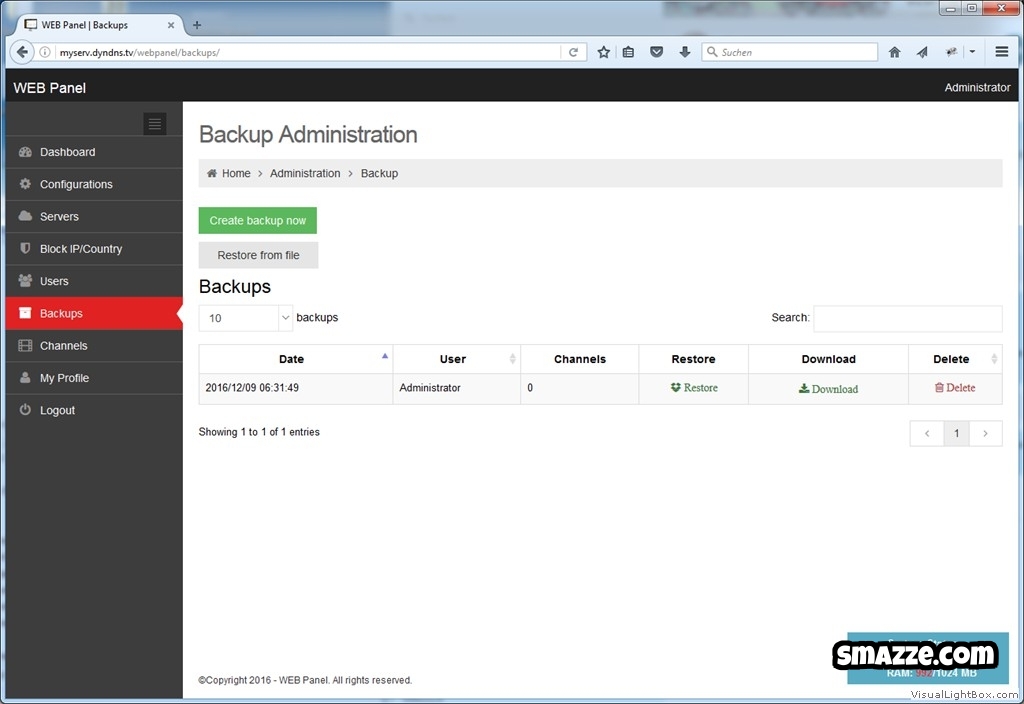Click the WEB Panel header logo
Image resolution: width=1024 pixels, height=704 pixels.
pos(50,88)
